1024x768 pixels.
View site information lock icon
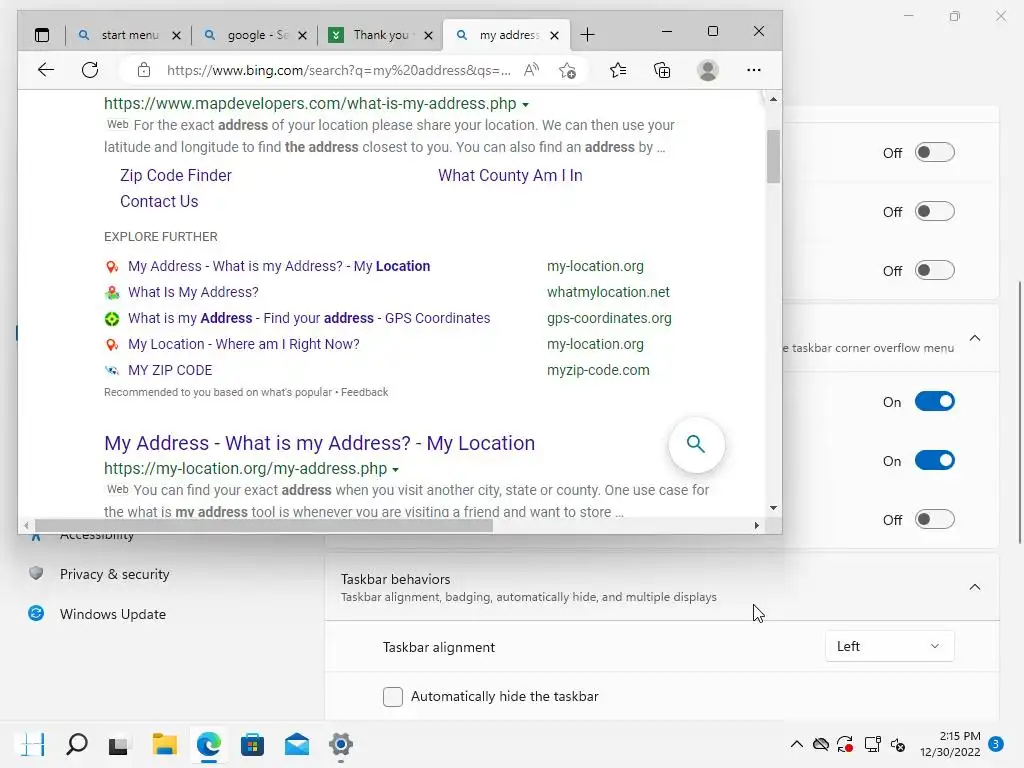tap(144, 70)
